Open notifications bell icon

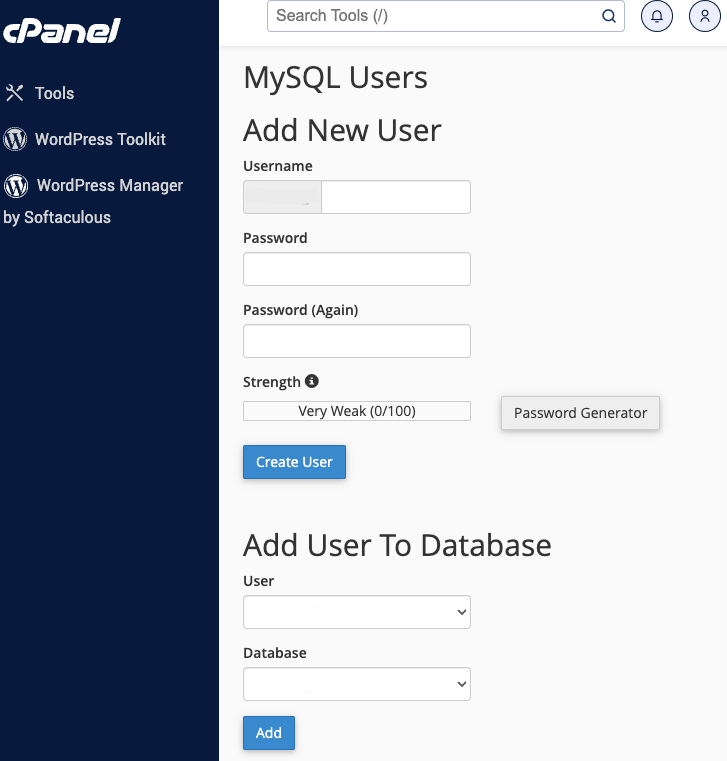(657, 16)
